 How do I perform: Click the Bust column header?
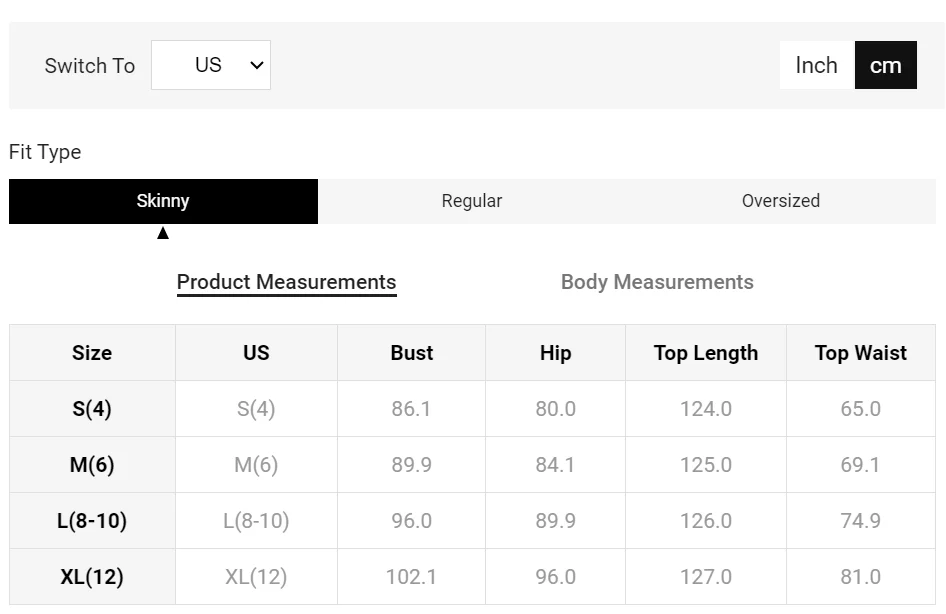click(412, 353)
